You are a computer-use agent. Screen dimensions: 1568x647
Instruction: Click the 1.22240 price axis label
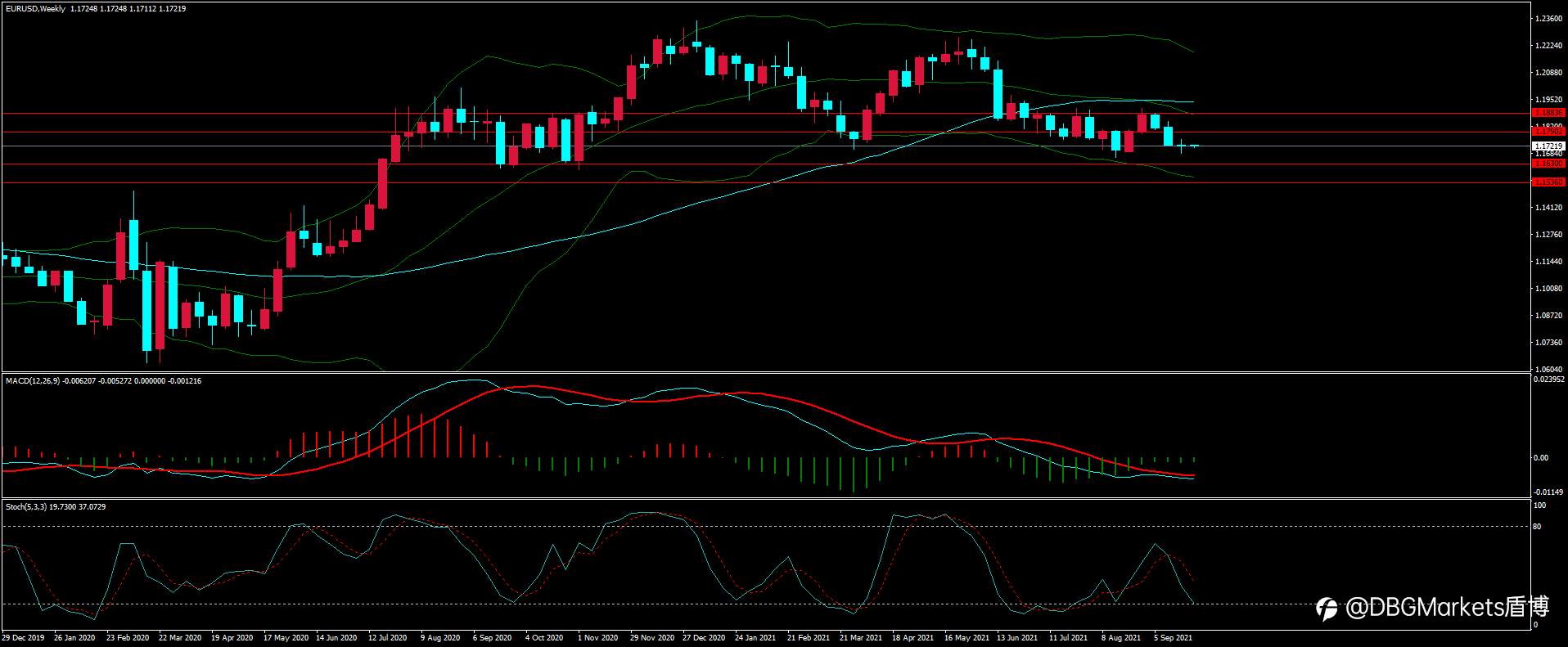[x=1548, y=46]
